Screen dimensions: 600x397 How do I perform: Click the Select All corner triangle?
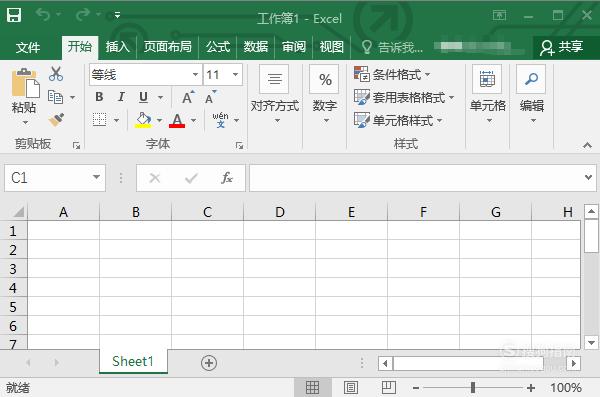pos(18,211)
